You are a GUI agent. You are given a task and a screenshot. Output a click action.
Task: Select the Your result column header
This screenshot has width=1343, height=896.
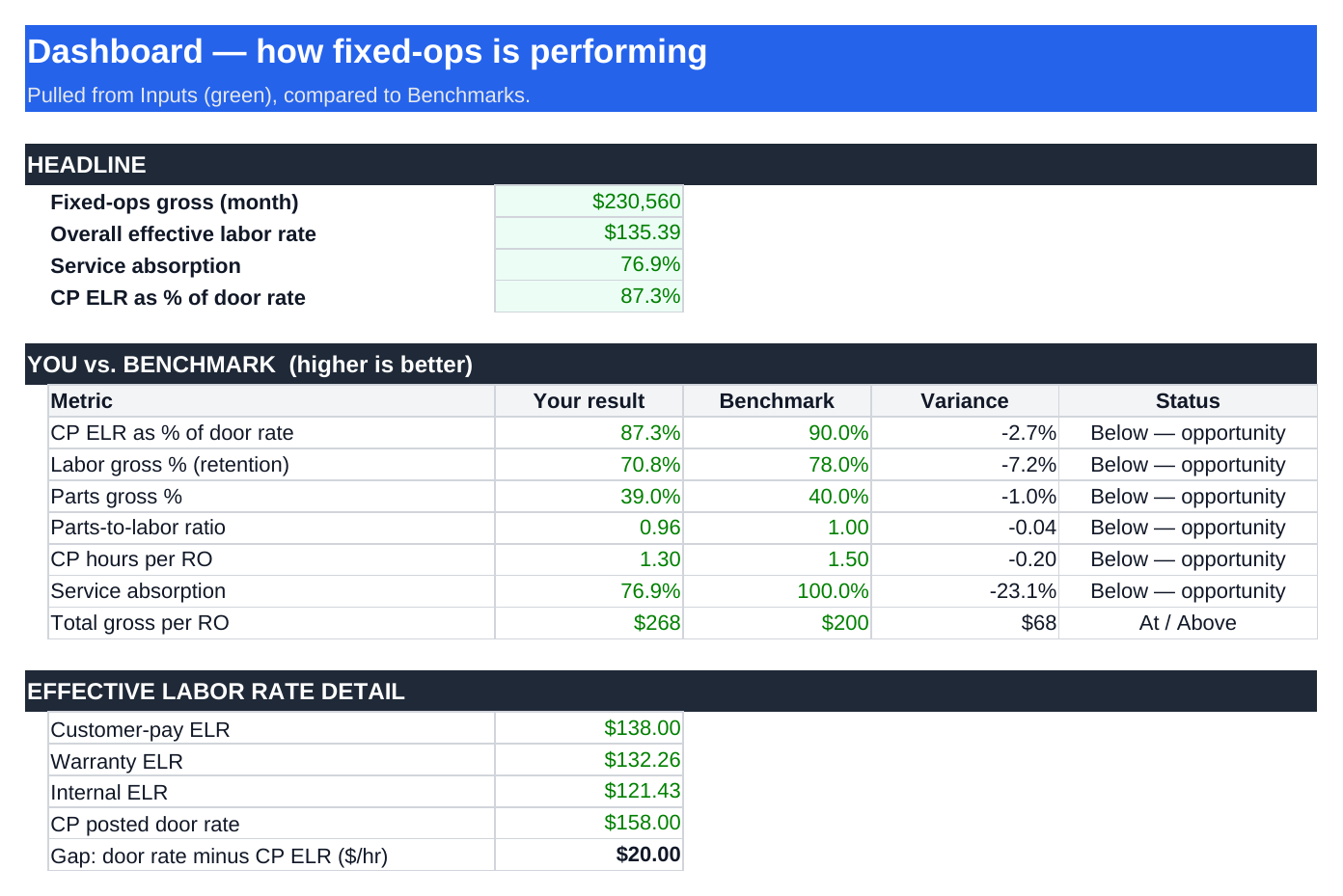(x=589, y=401)
